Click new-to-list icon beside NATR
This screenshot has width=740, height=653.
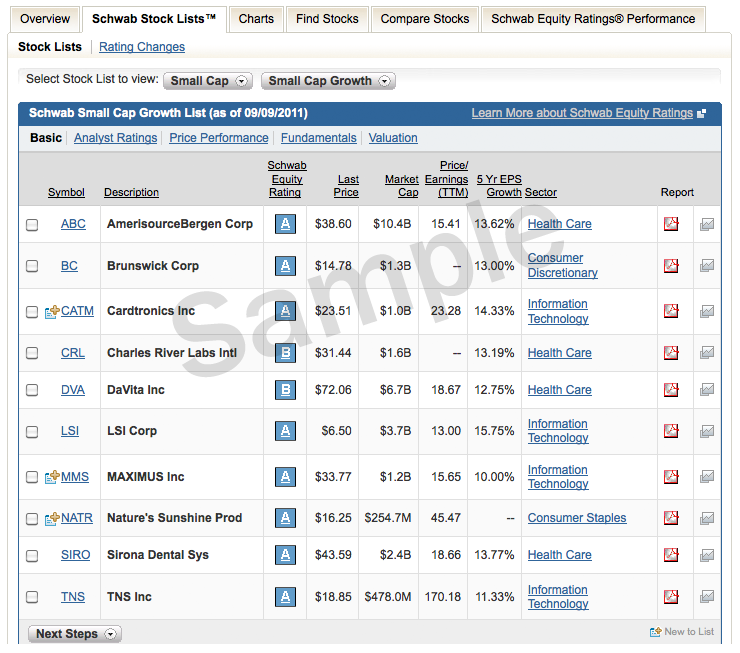52,518
